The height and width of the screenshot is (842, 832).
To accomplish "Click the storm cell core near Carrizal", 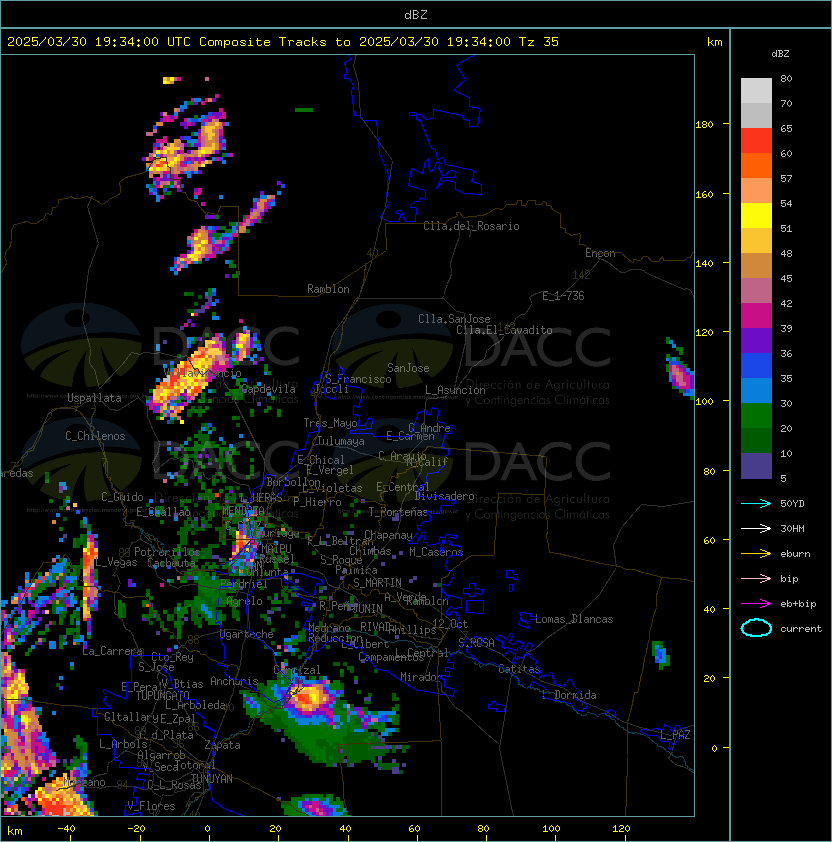I will [x=309, y=698].
